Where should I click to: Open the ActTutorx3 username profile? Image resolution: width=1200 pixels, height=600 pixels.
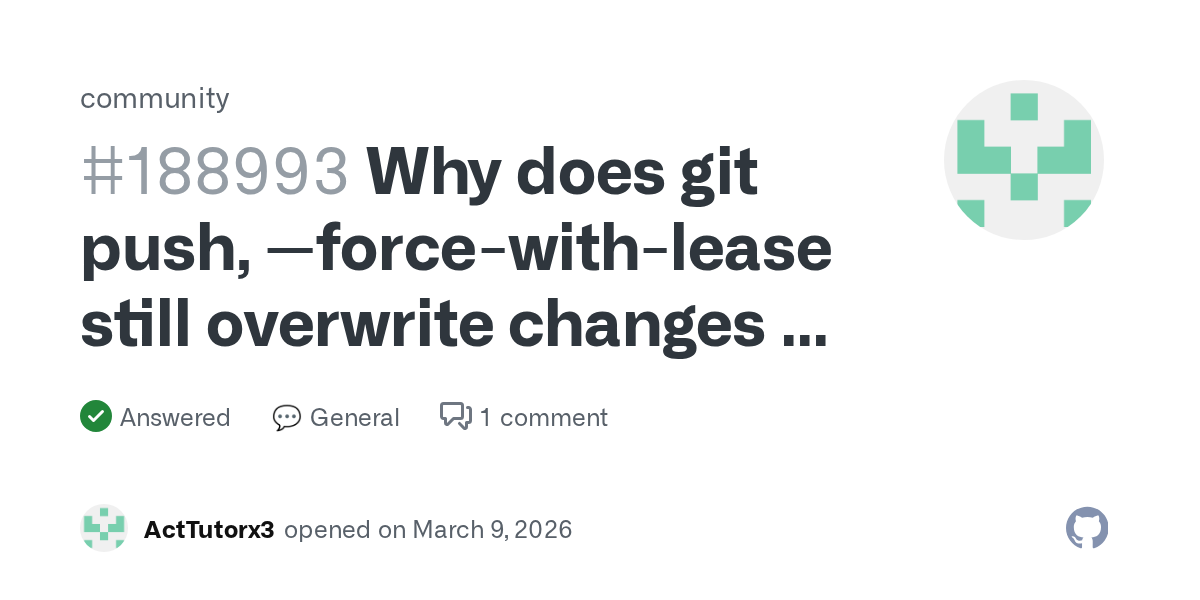(209, 529)
